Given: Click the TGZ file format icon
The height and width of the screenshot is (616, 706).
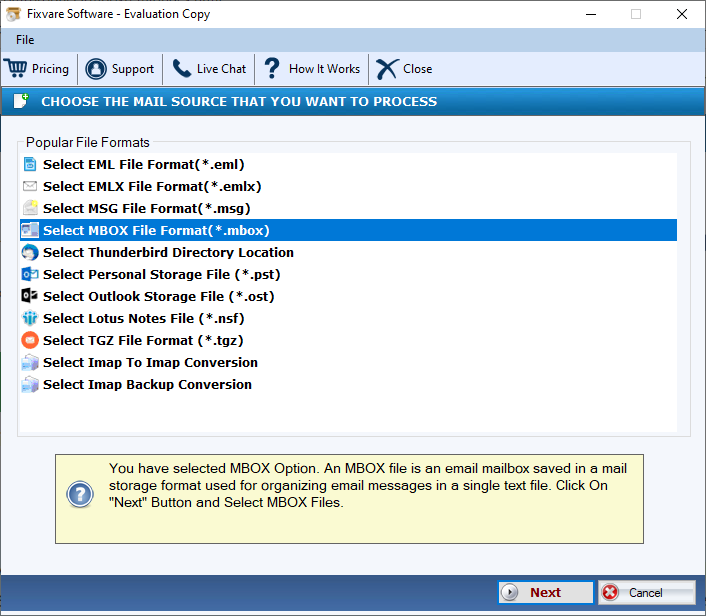Looking at the screenshot, I should pos(30,340).
